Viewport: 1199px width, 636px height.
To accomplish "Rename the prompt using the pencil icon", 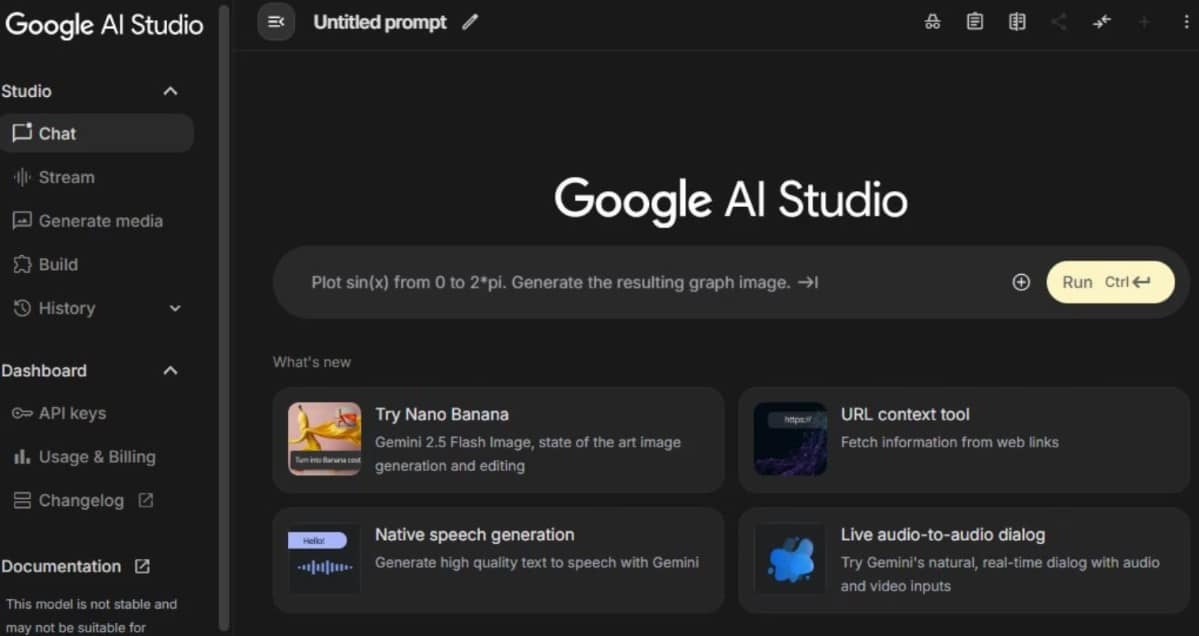I will coord(470,21).
